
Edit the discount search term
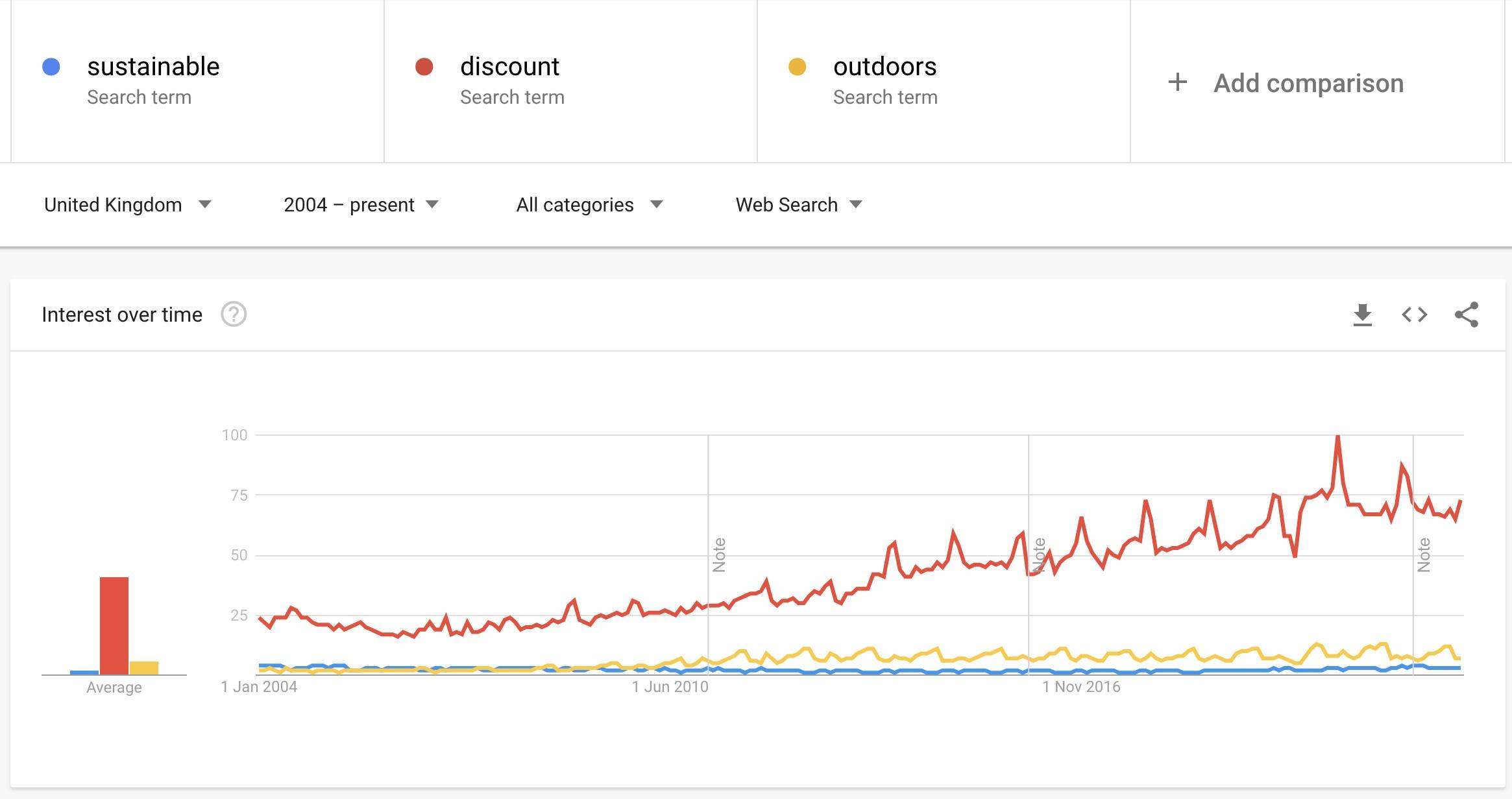click(509, 67)
